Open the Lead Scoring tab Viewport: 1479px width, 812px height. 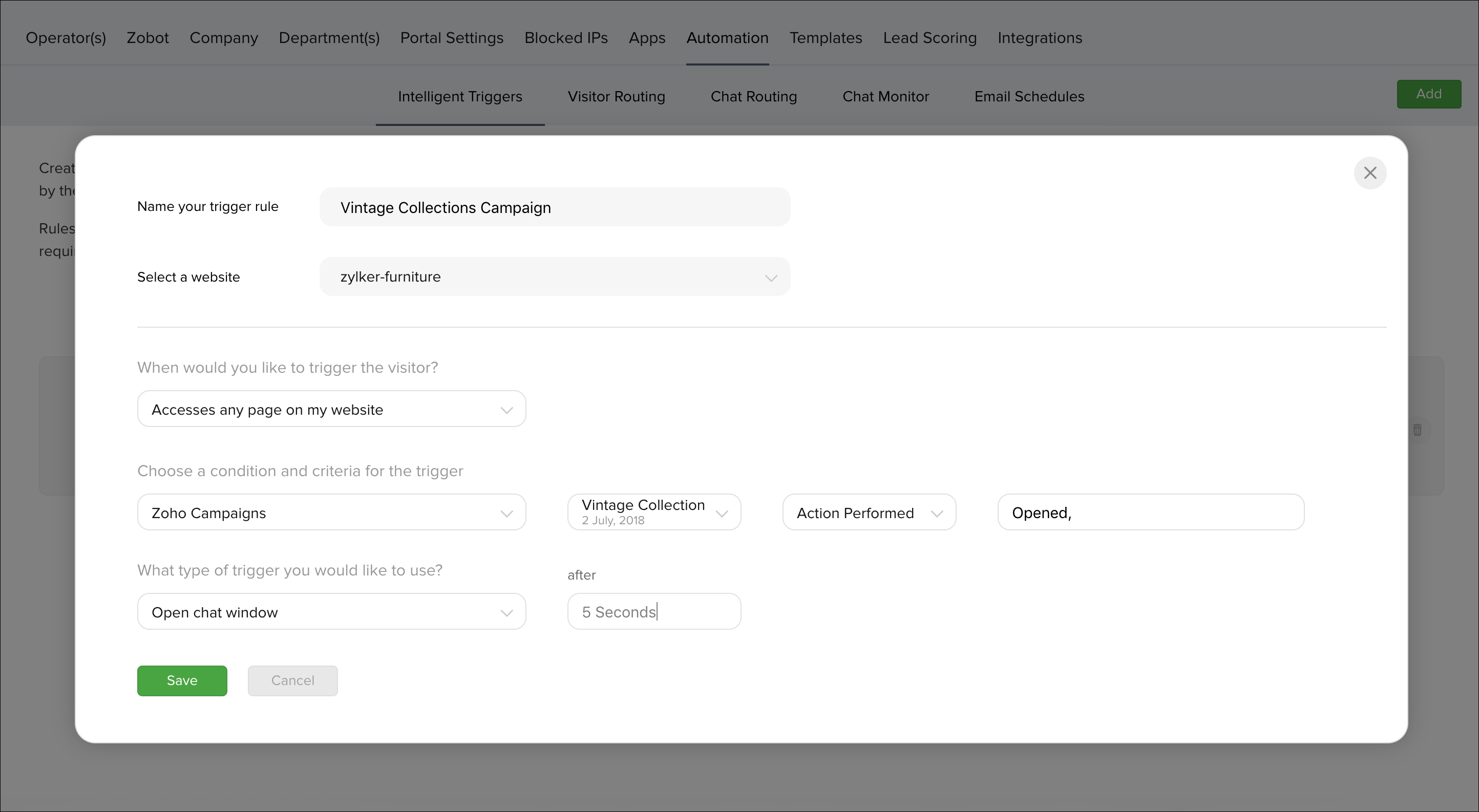coord(929,38)
